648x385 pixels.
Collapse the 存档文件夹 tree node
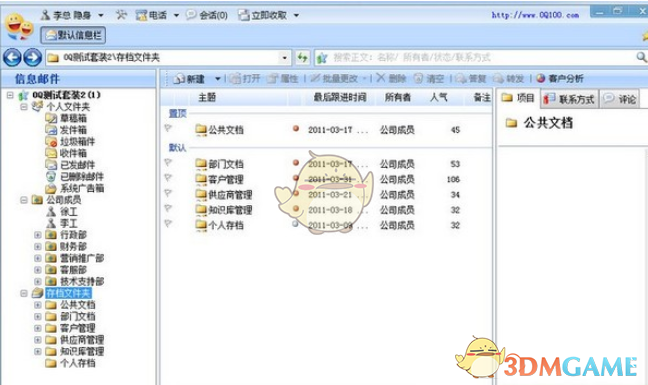pos(24,293)
